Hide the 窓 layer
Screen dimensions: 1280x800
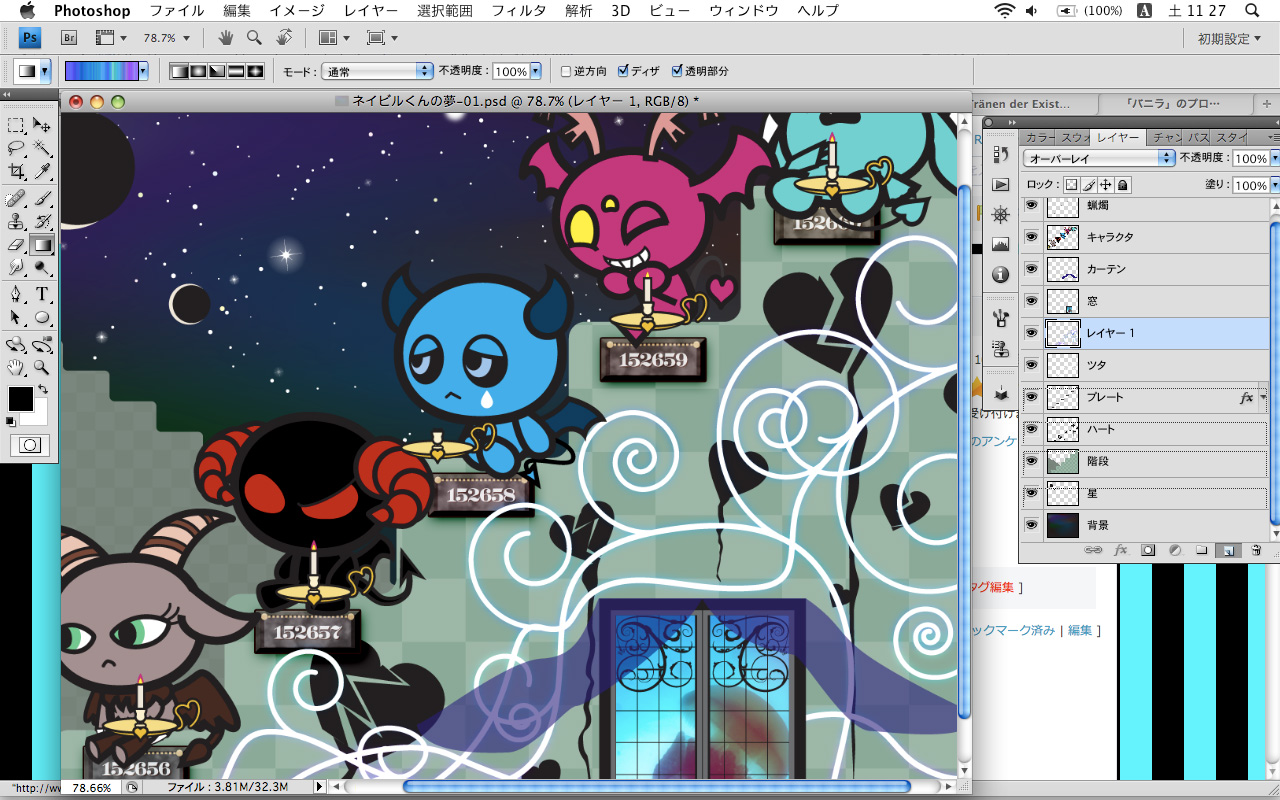point(1031,302)
